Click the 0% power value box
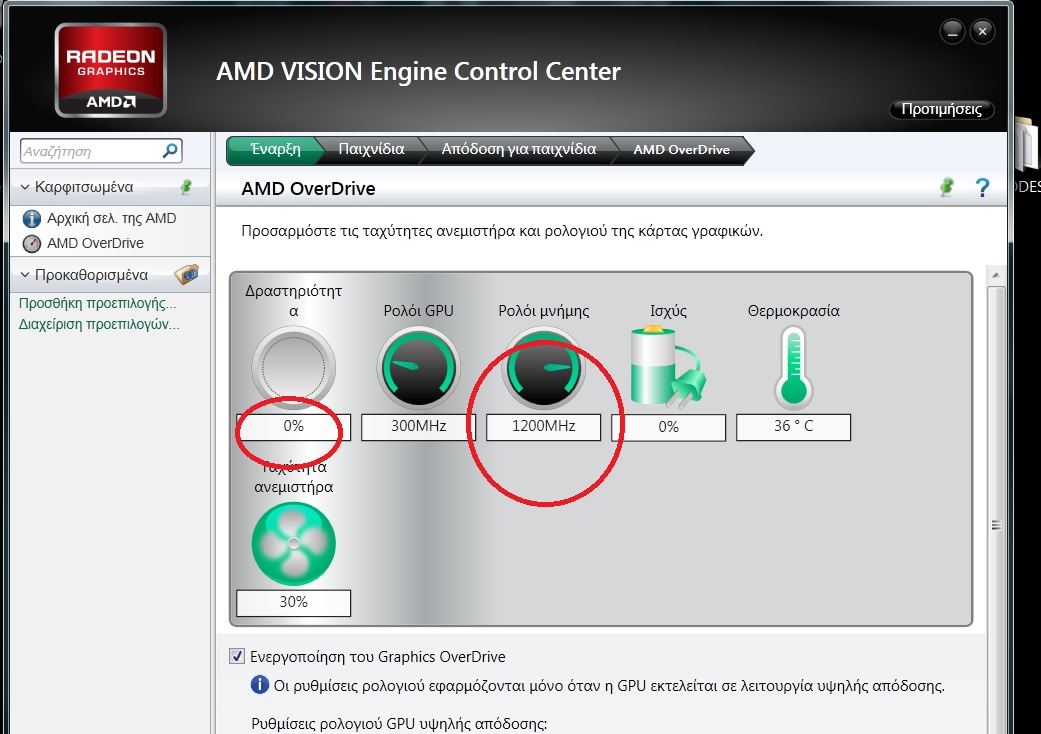 [669, 427]
